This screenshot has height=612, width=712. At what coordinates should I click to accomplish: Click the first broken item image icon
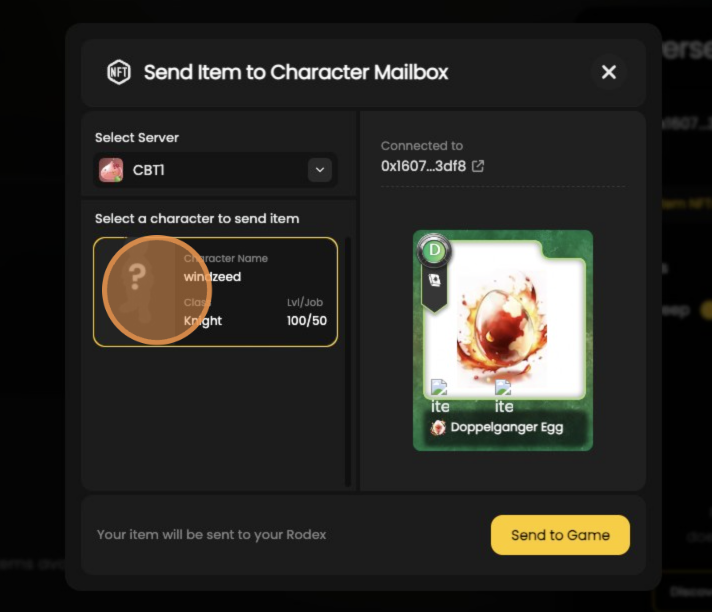coord(439,387)
